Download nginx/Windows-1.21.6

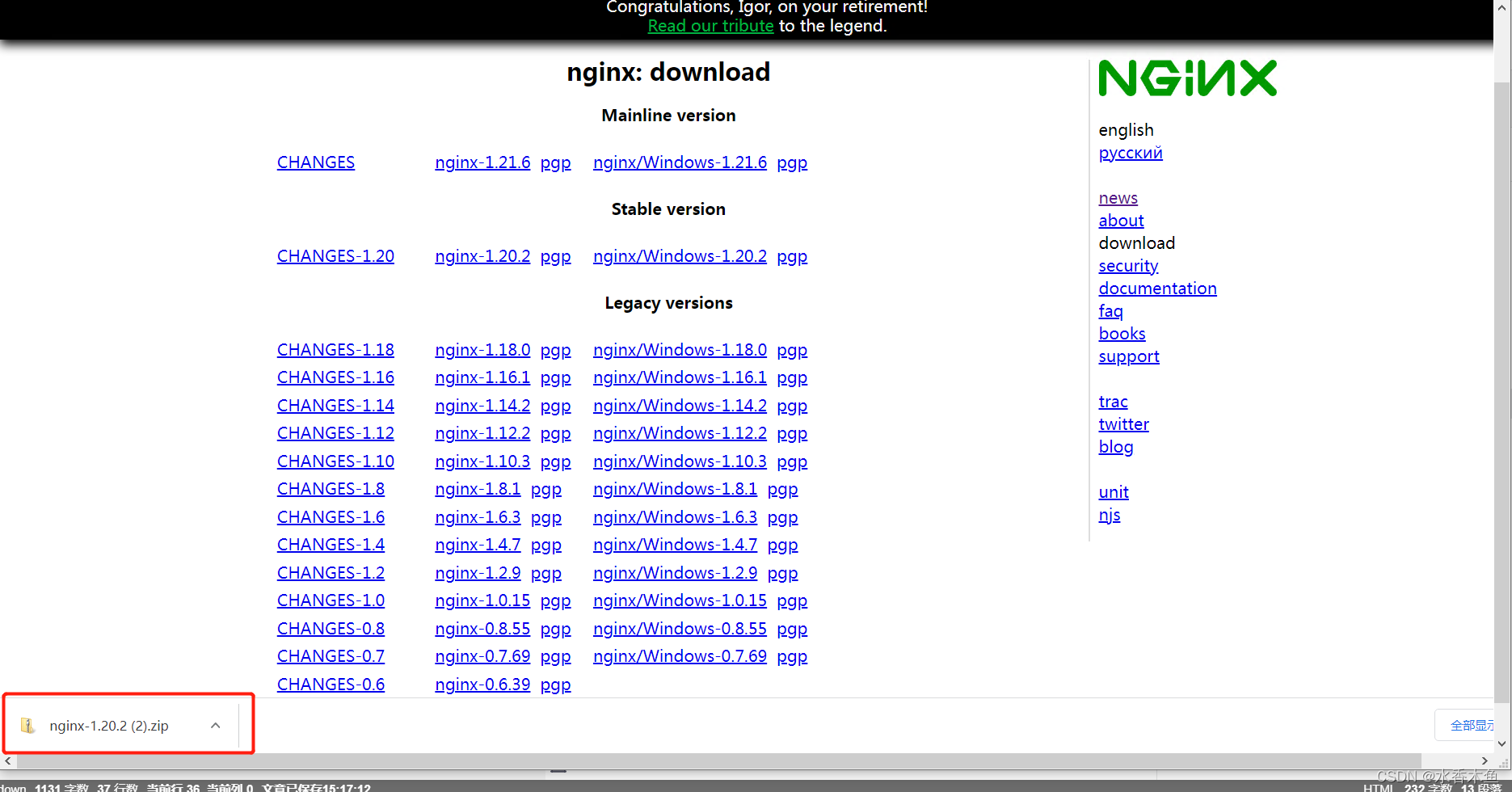[x=680, y=162]
